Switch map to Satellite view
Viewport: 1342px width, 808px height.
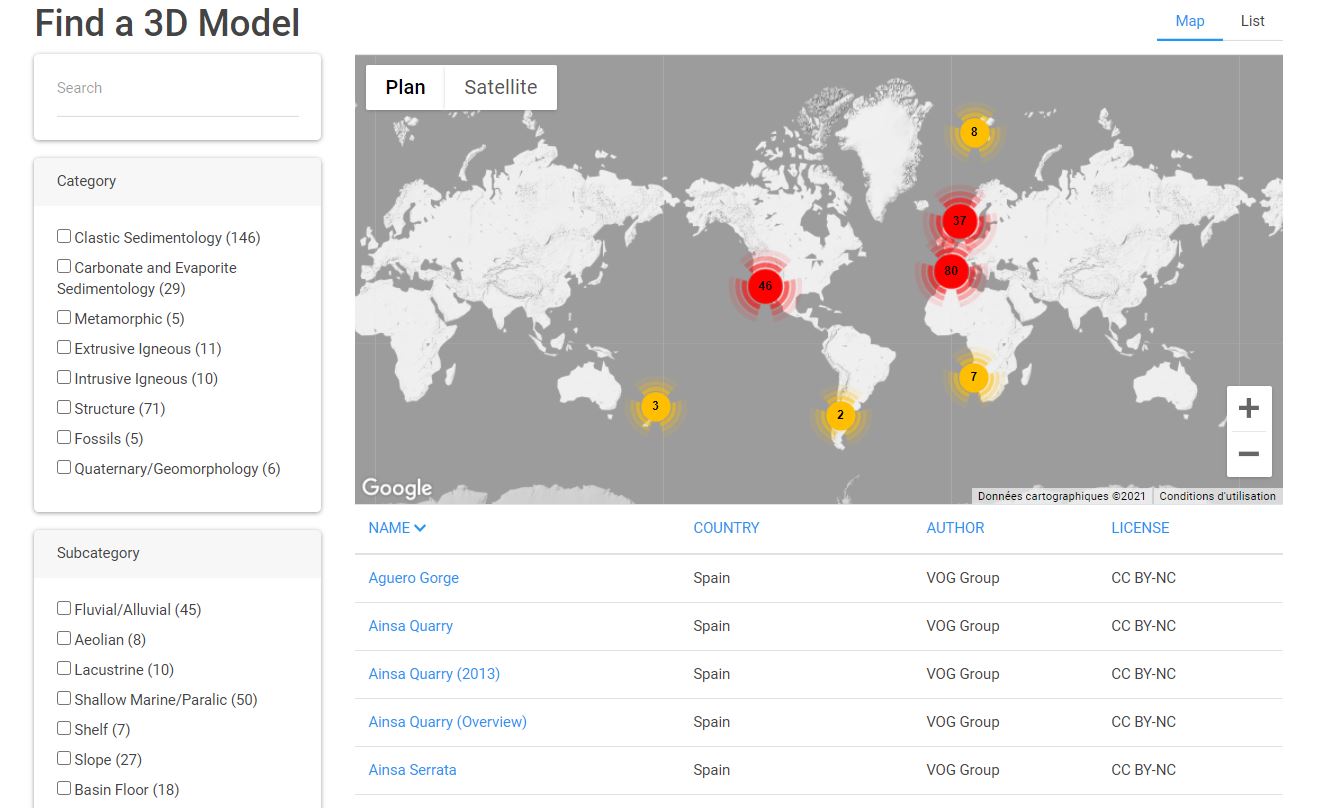[x=500, y=87]
